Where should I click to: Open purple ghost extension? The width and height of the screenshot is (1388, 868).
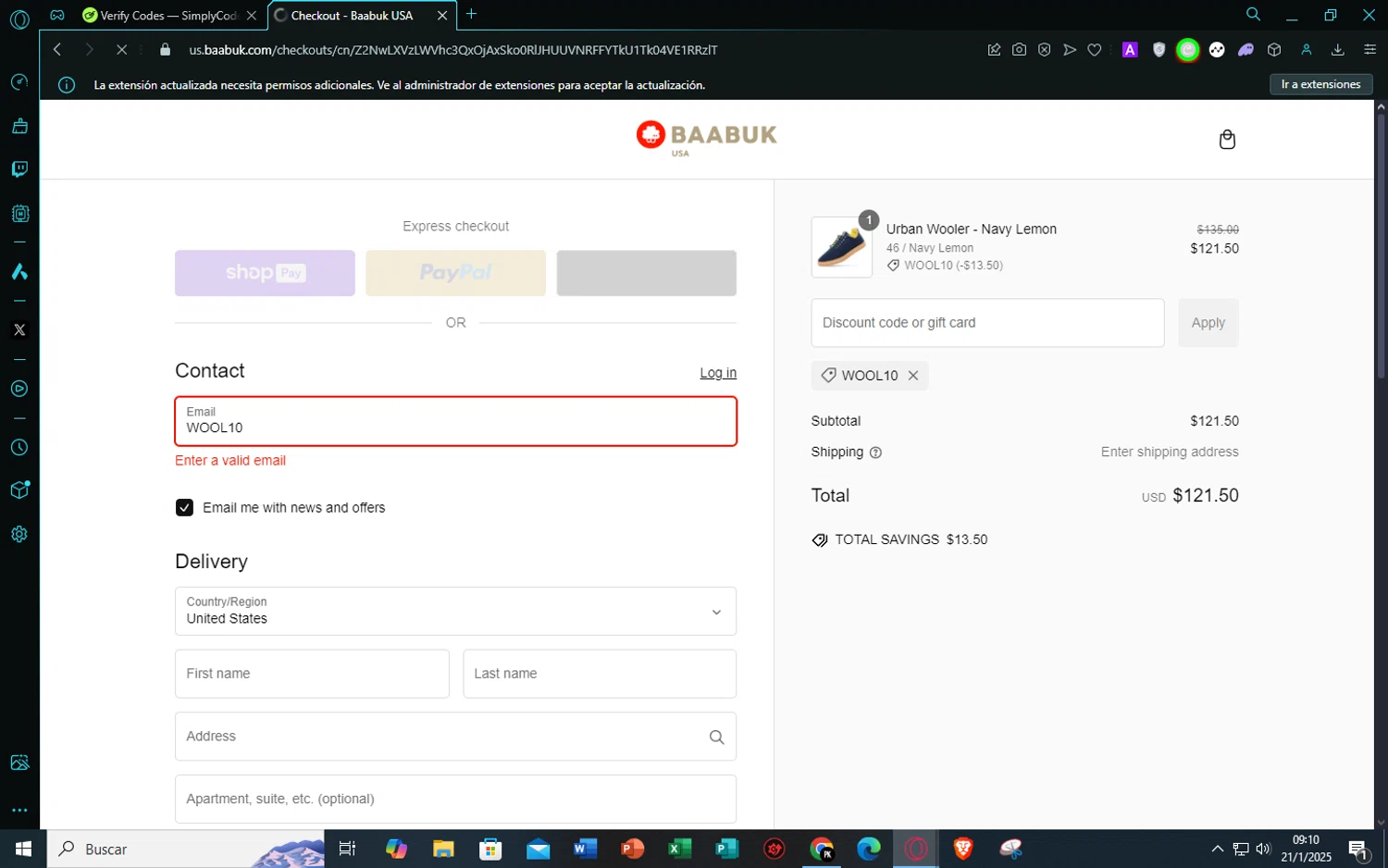tap(1245, 50)
